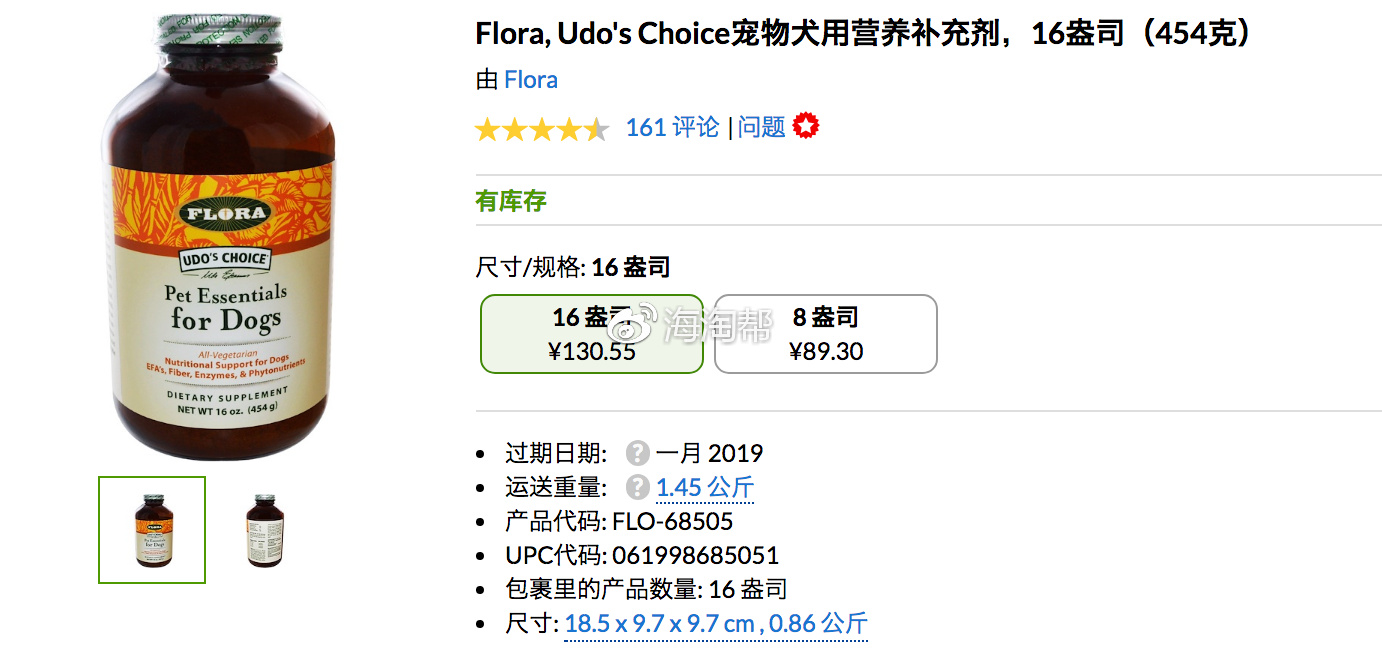The width and height of the screenshot is (1382, 648).
Task: Click the Udo's Choice product title
Action: 864,35
